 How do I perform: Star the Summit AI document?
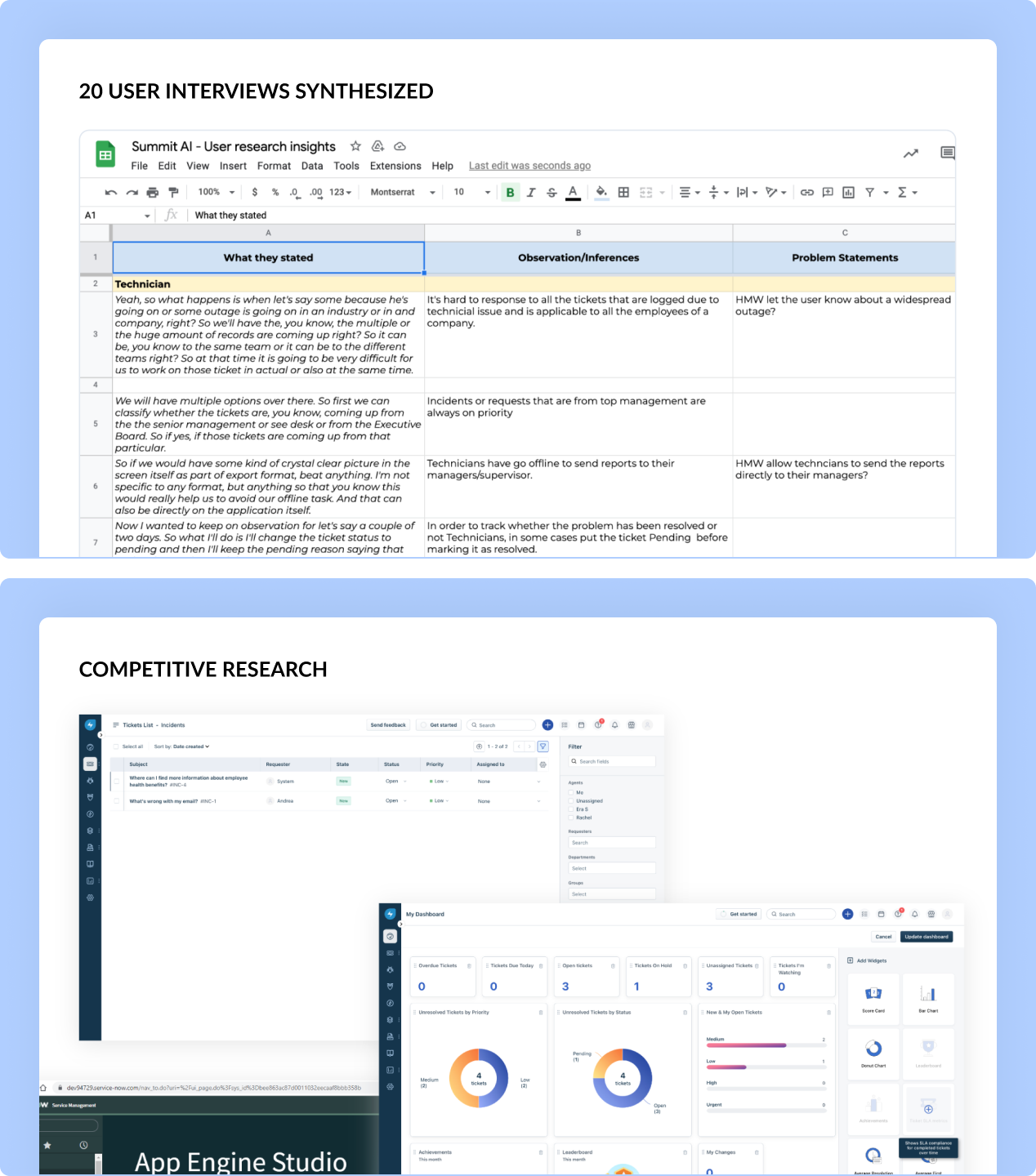tap(355, 146)
